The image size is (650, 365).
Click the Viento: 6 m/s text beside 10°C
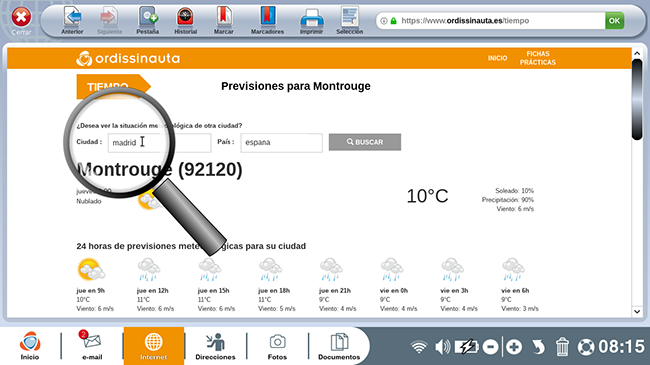click(515, 209)
